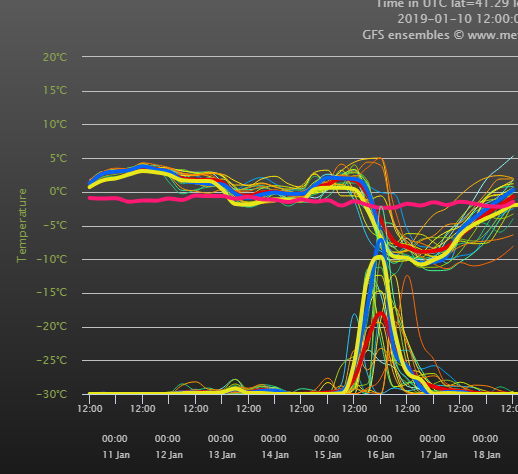
Task: Select the -5°C axis label
Action: [x=55, y=226]
